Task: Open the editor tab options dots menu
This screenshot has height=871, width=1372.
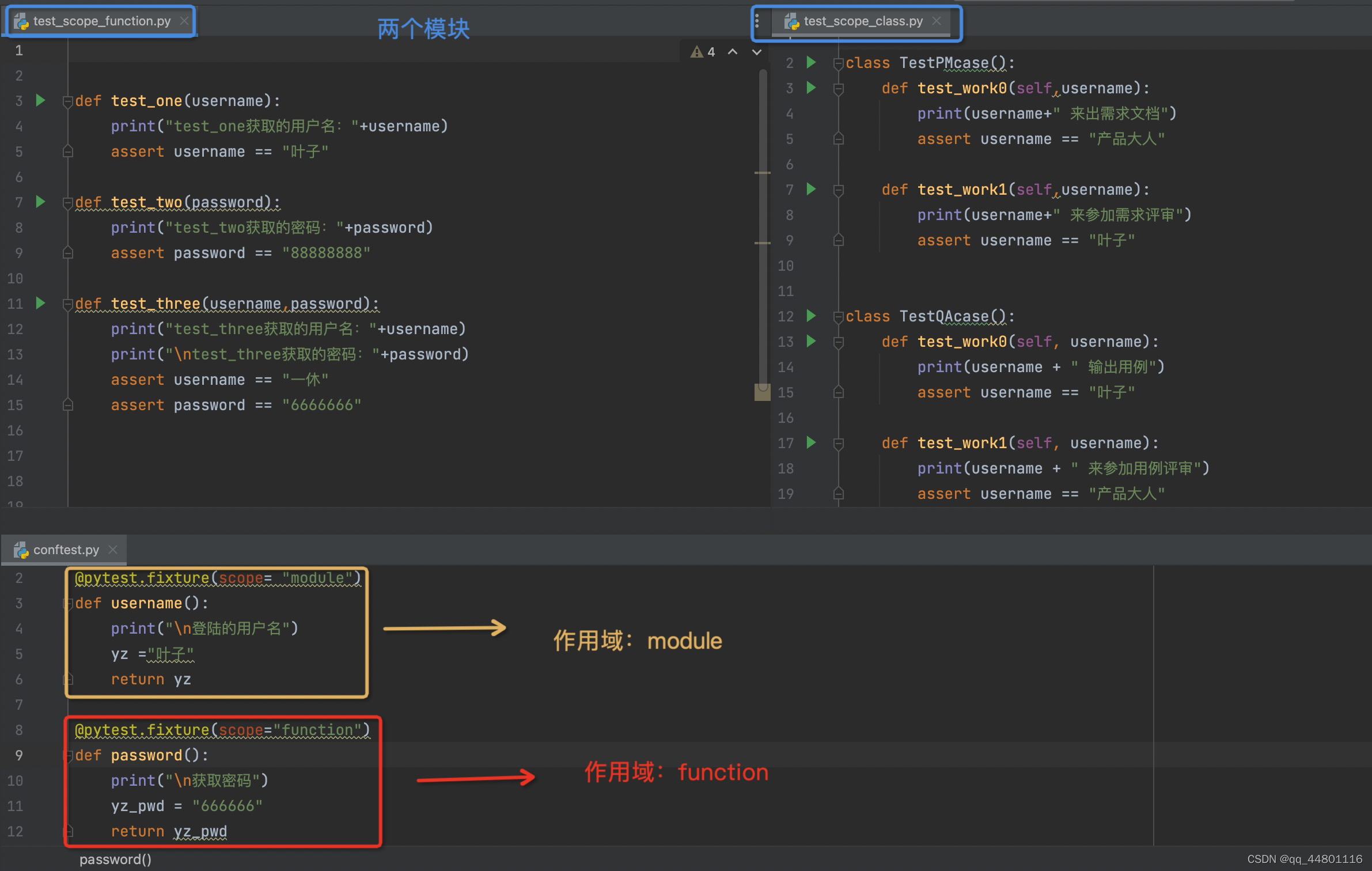Action: [x=757, y=21]
